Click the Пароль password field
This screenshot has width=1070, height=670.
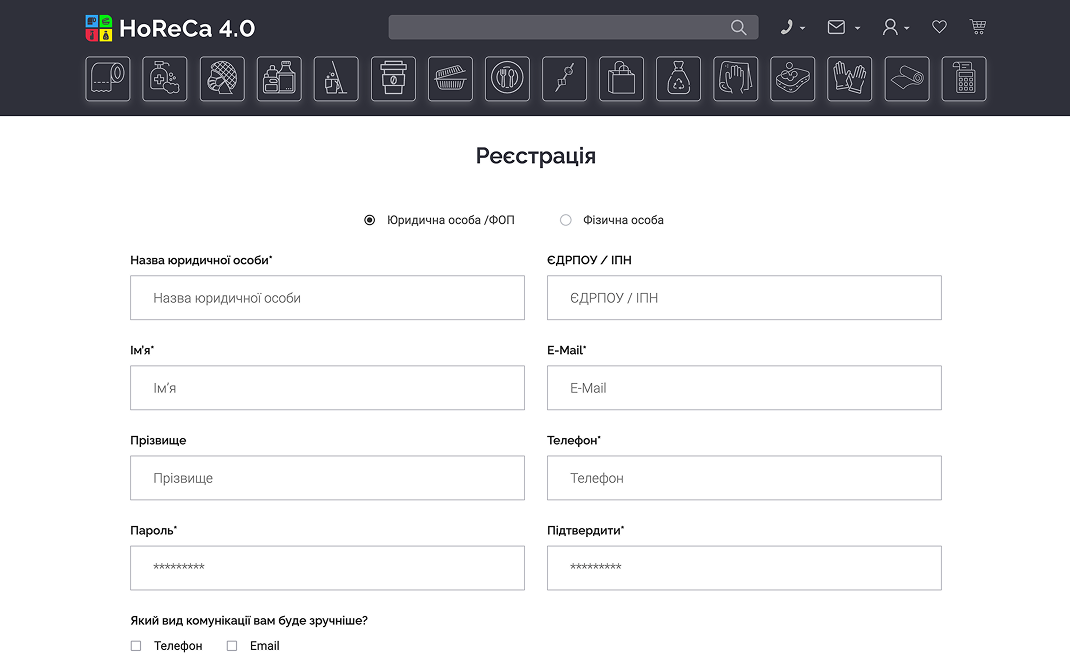(327, 568)
